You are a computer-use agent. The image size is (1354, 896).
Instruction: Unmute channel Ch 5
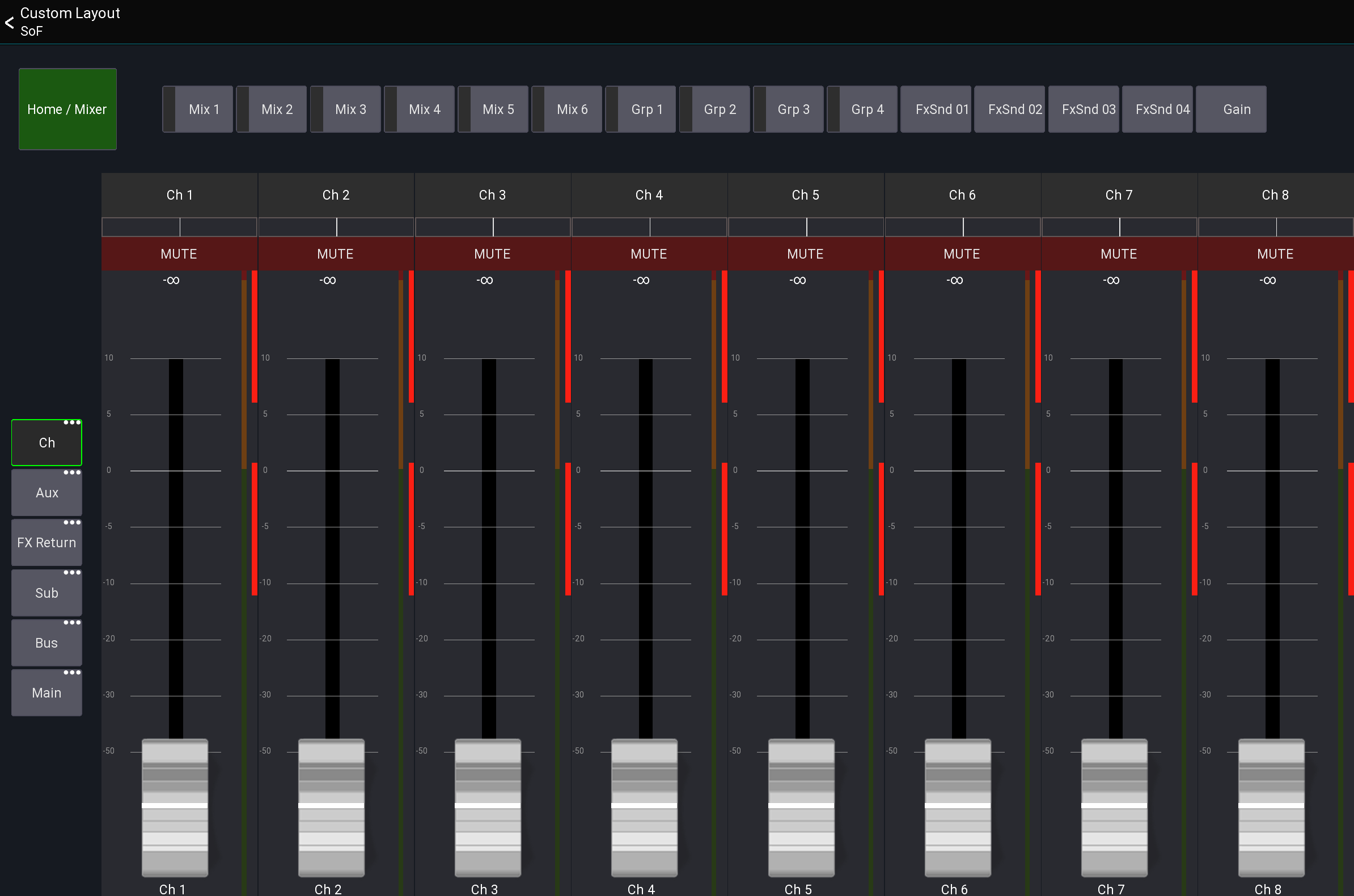tap(806, 253)
